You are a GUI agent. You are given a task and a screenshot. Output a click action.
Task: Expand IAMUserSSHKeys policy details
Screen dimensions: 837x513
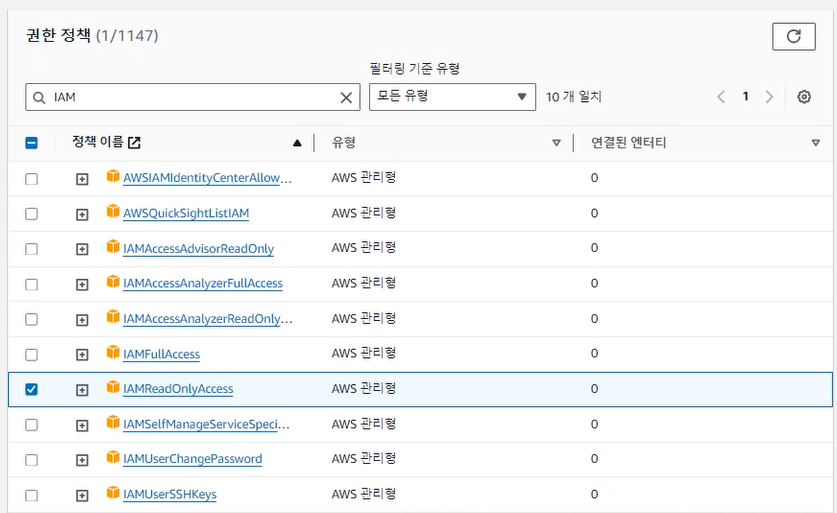[x=82, y=496]
